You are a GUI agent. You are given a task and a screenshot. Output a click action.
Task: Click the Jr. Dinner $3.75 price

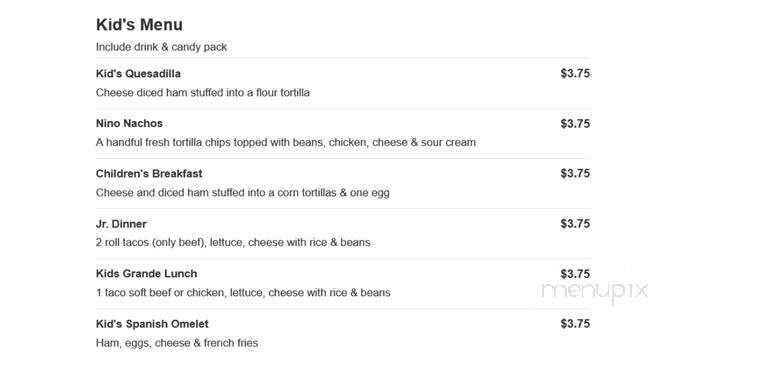point(575,224)
